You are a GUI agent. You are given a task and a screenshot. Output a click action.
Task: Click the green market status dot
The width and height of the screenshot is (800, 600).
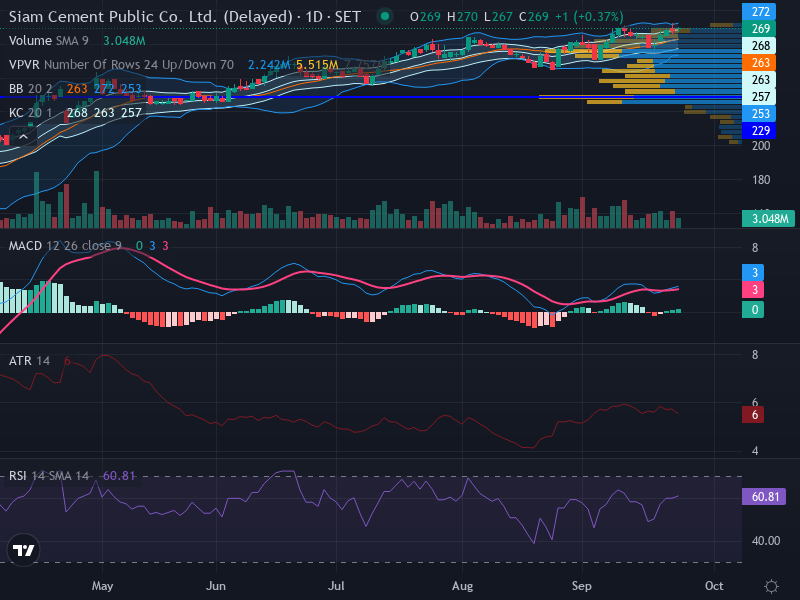tap(385, 16)
